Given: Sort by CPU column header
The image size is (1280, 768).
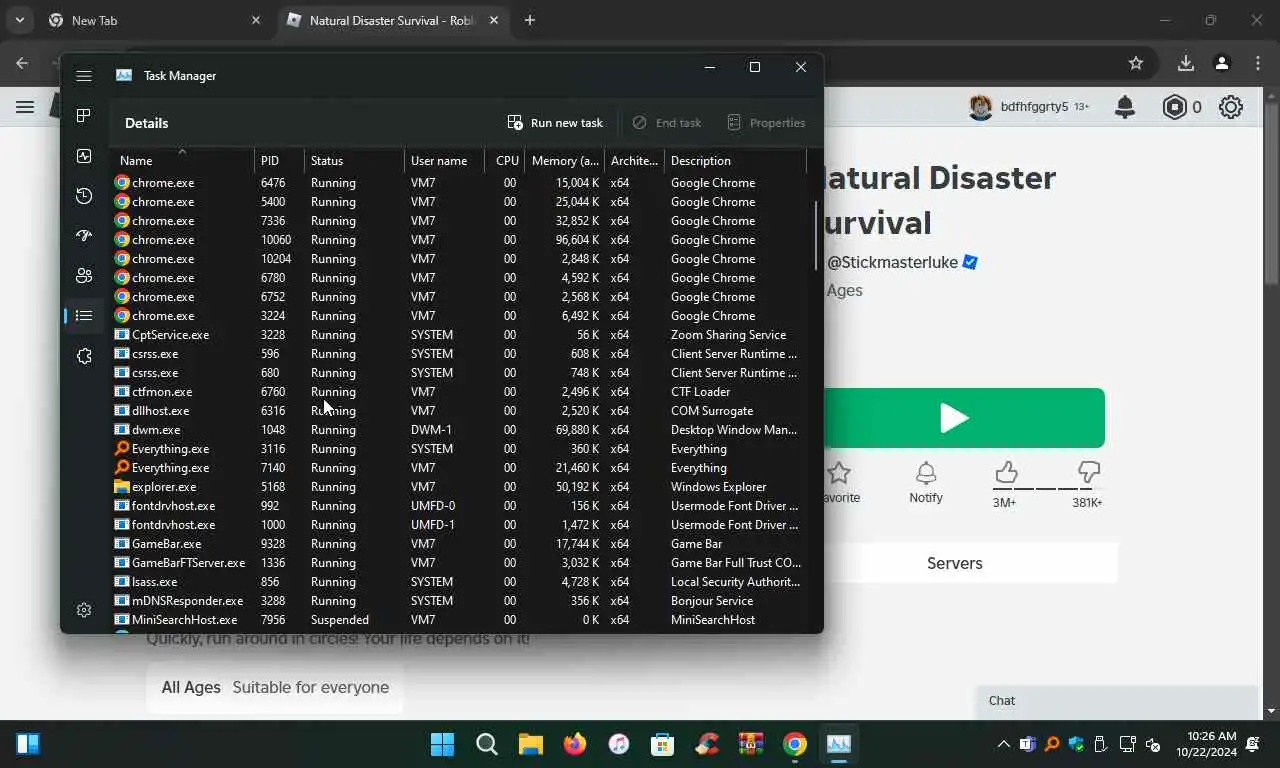Looking at the screenshot, I should 505,160.
